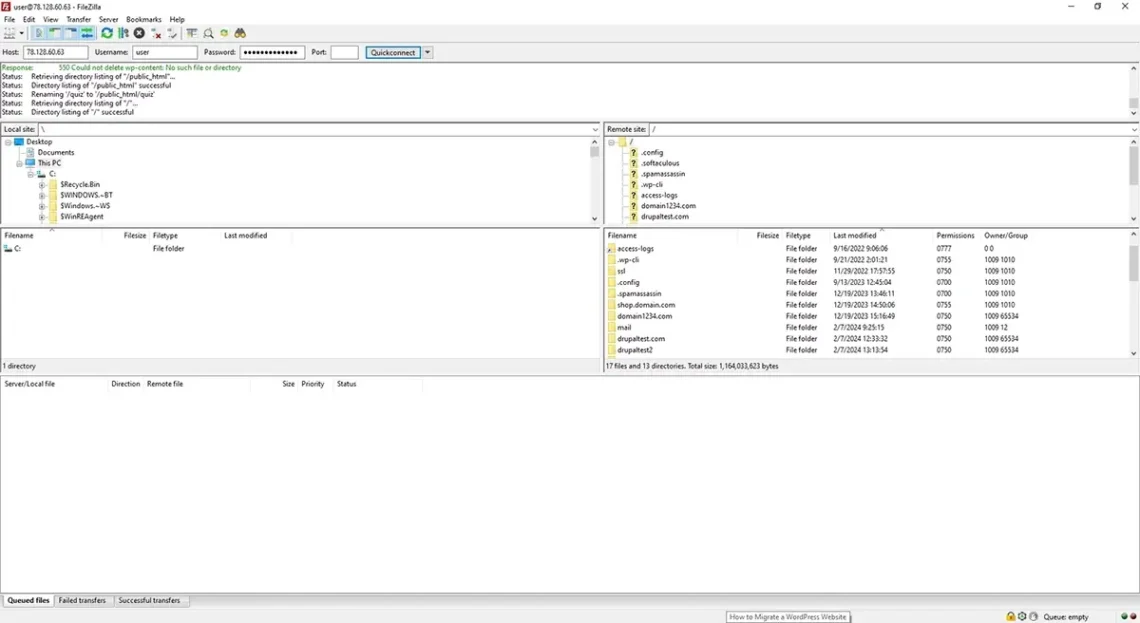
Task: Cancel the current operation
Action: pos(139,33)
